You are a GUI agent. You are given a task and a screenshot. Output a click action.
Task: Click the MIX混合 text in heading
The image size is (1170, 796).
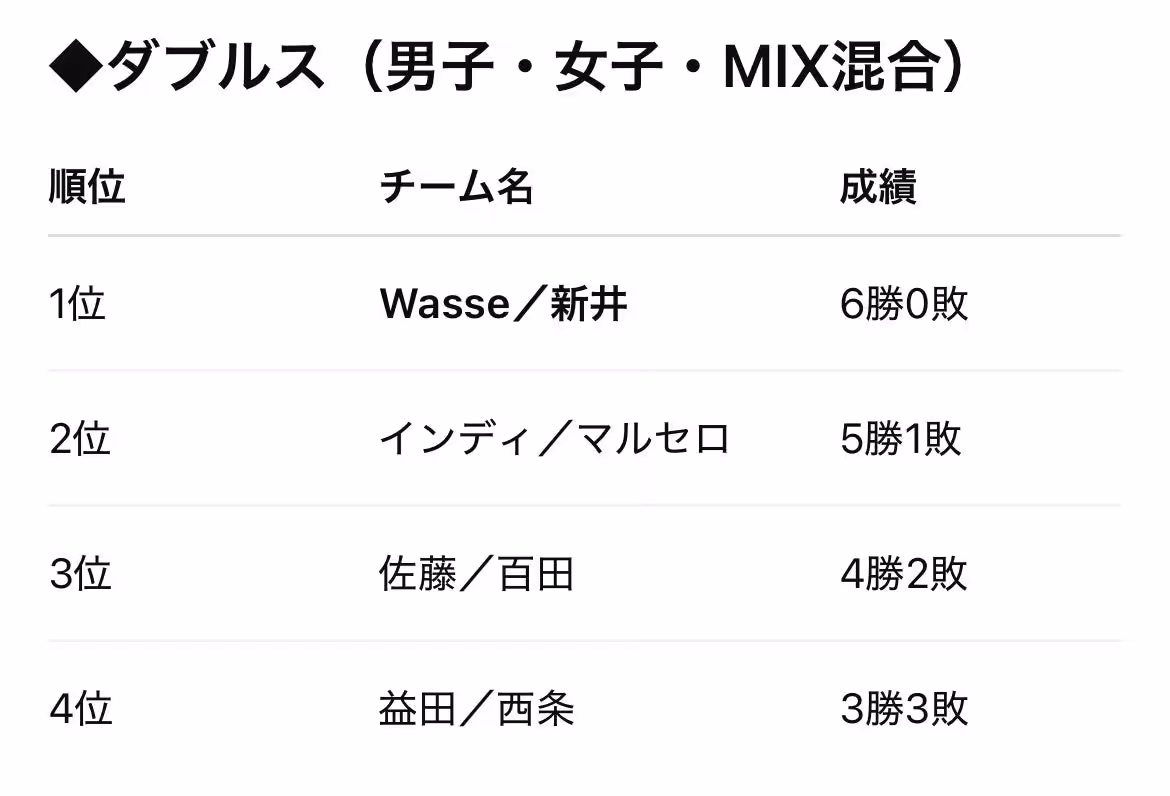pyautogui.click(x=831, y=67)
